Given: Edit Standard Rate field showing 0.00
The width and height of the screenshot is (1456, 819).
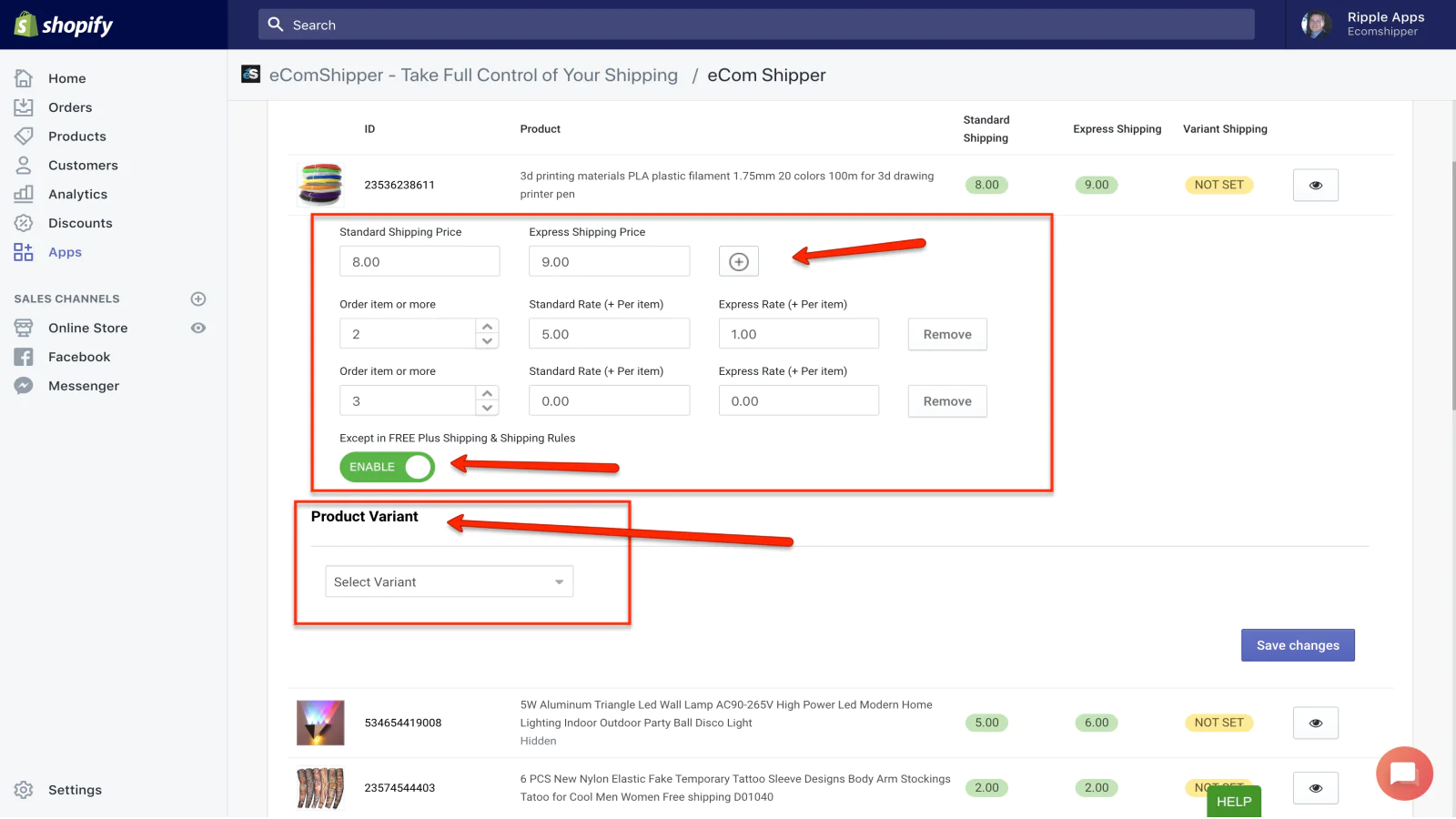Looking at the screenshot, I should point(609,401).
